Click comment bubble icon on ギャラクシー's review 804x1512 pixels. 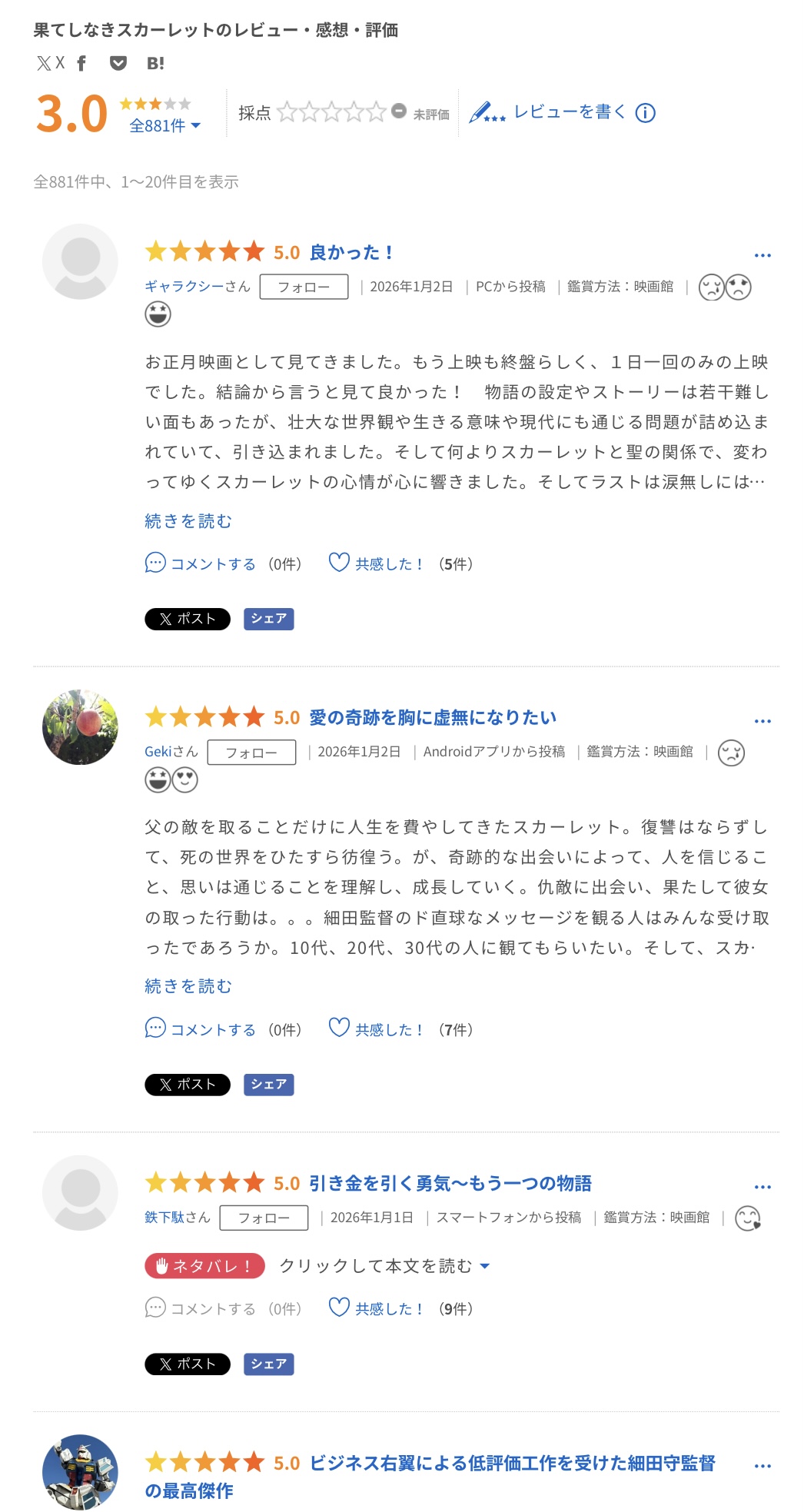pos(155,563)
